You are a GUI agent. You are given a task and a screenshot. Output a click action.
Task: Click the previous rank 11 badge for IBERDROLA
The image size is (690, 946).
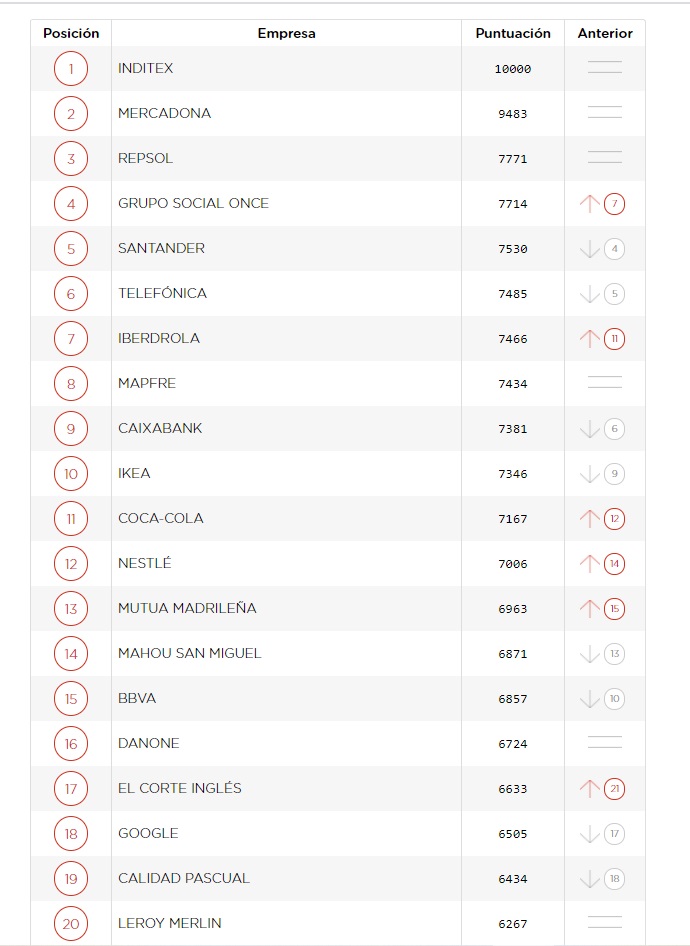615,339
